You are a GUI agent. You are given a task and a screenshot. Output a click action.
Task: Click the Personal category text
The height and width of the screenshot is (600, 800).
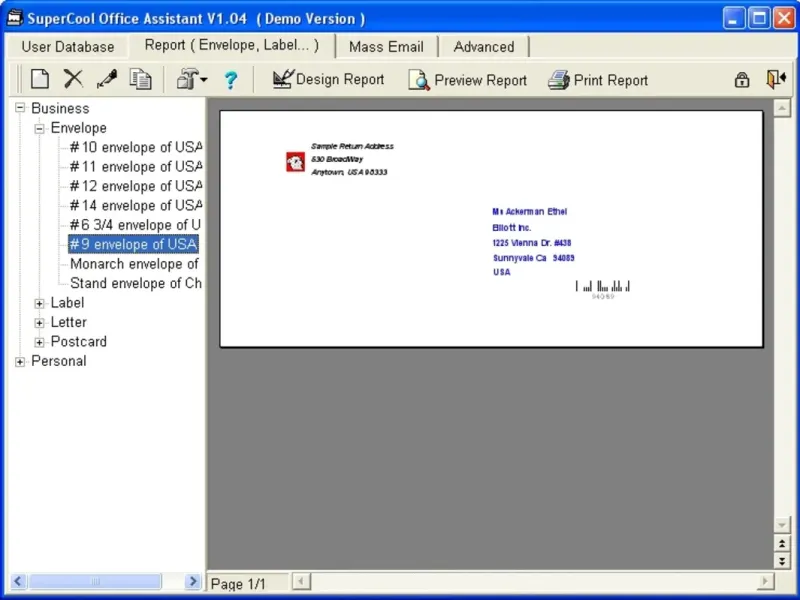click(59, 361)
